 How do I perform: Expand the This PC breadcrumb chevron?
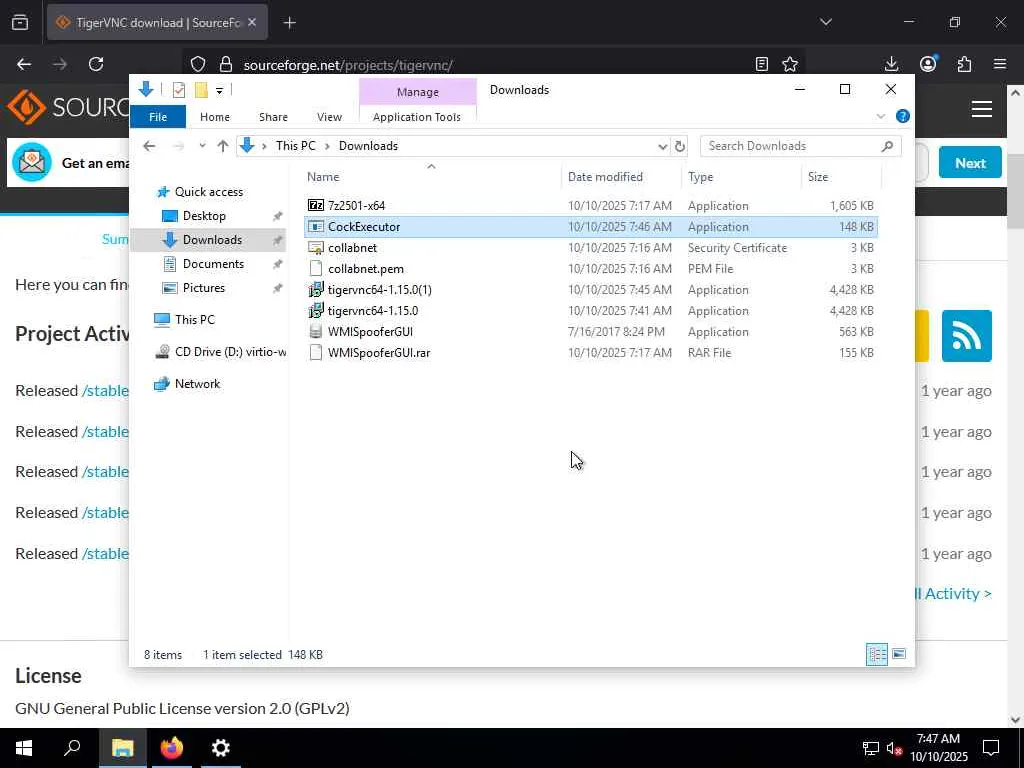327,146
